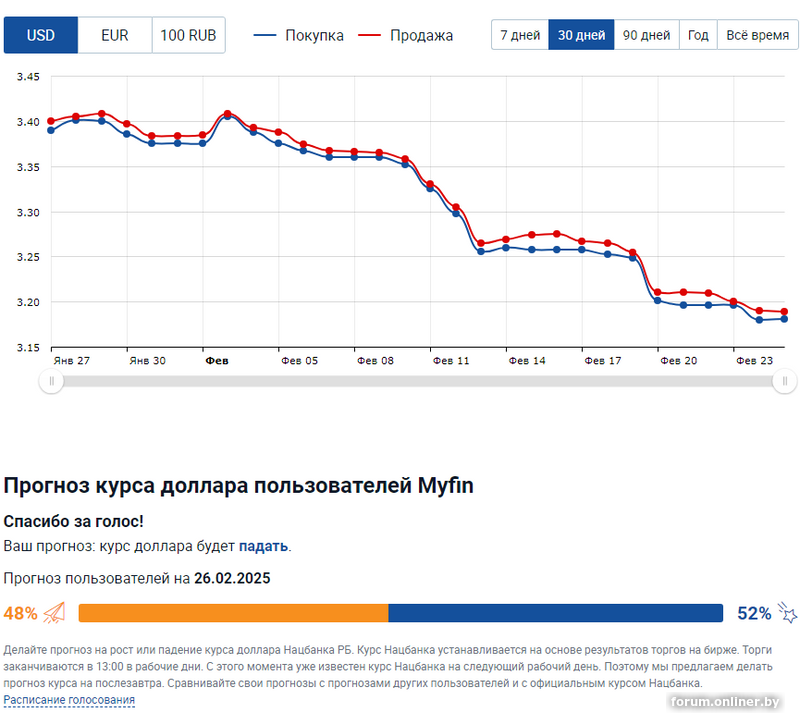Click the orange 48% segment of the forecast bar
The image size is (800, 723).
(x=234, y=613)
